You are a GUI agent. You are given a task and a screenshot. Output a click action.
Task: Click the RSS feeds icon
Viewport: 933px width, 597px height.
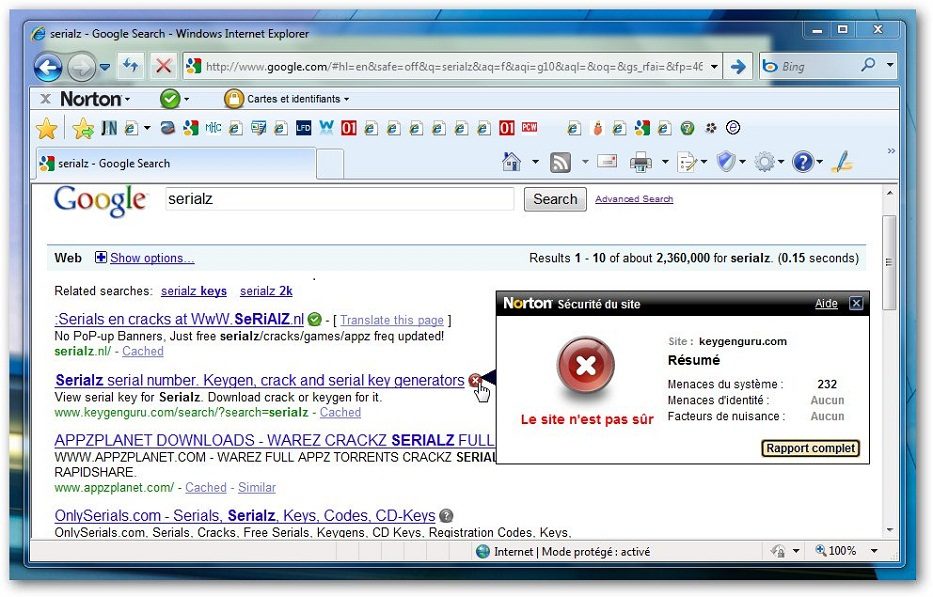560,162
